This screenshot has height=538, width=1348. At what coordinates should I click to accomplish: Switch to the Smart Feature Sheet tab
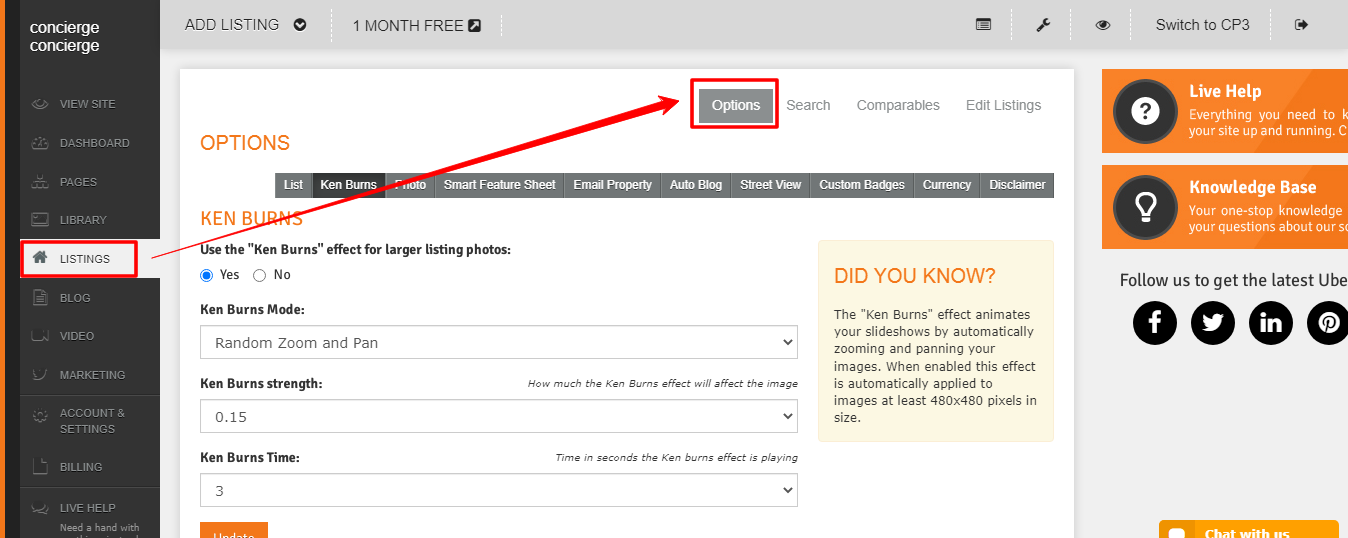pos(499,185)
